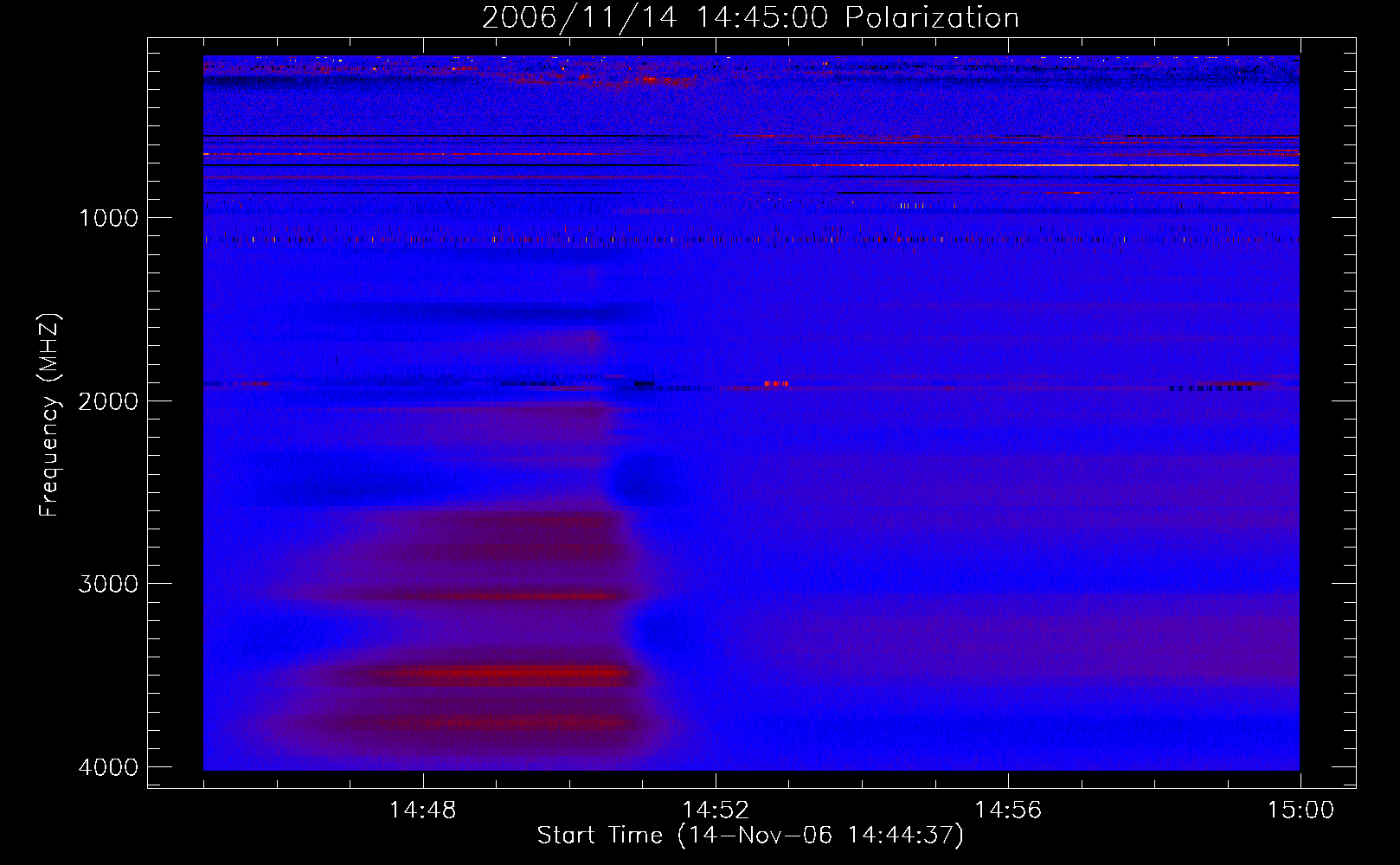Select the 2000 frequency axis label
1400x865 pixels.
coord(108,400)
